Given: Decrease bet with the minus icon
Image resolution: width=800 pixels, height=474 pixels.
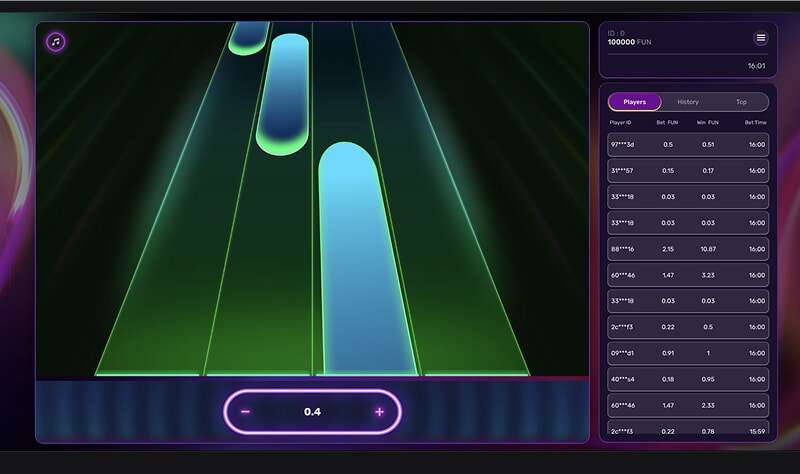Looking at the screenshot, I should pos(245,412).
